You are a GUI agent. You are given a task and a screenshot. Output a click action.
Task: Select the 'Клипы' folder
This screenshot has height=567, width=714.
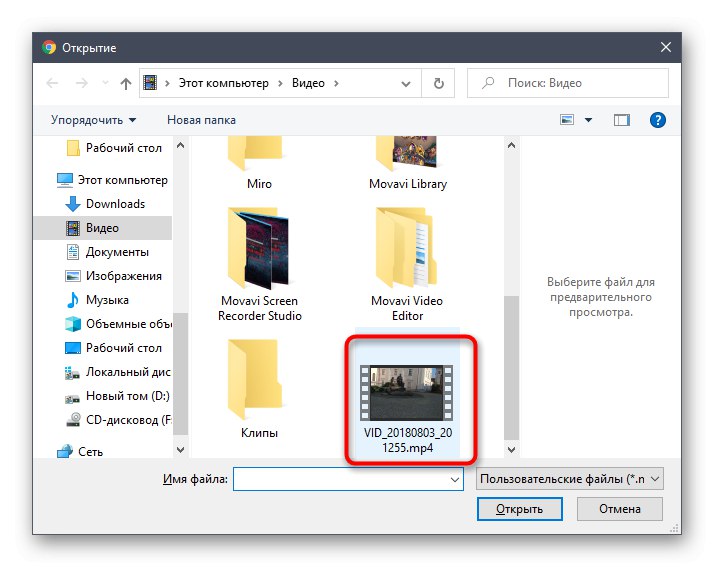[259, 389]
